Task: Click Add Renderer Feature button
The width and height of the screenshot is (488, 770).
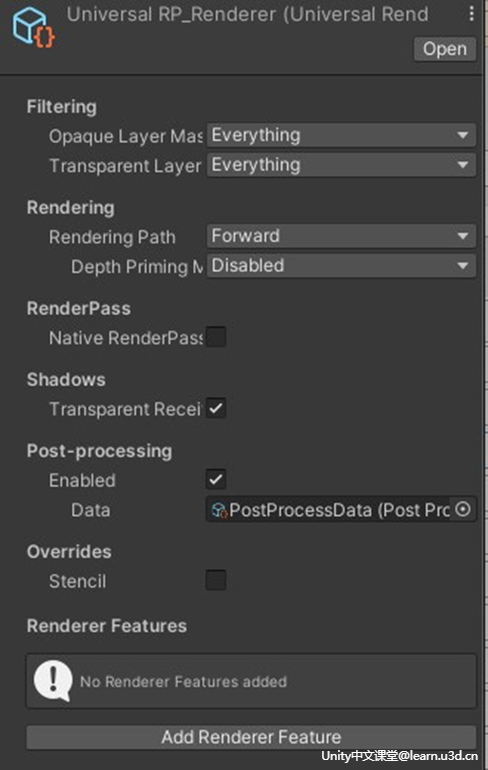Action: point(251,737)
